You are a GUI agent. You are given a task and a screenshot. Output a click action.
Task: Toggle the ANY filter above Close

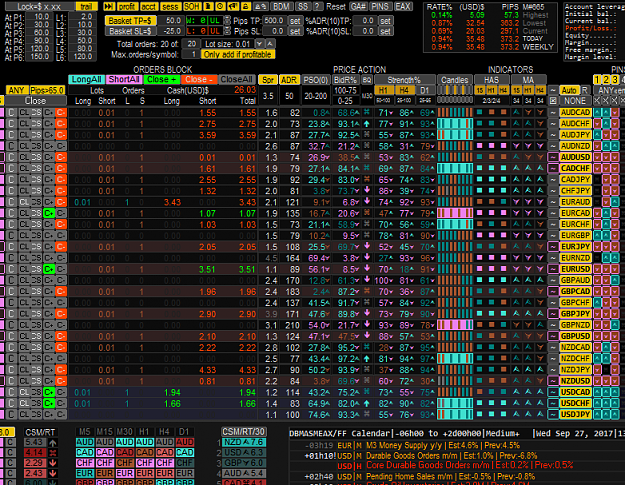point(16,90)
